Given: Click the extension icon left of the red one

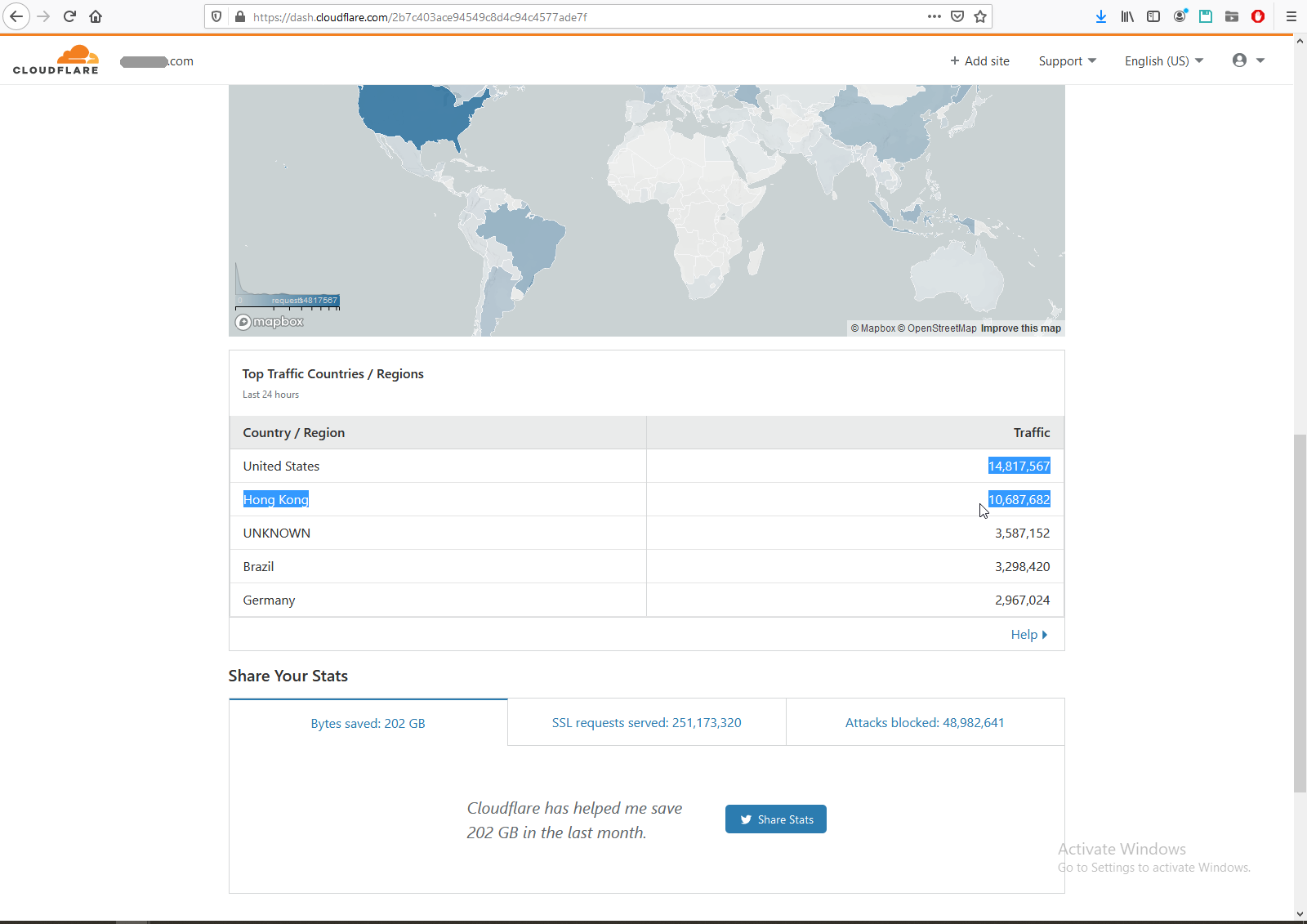Looking at the screenshot, I should point(1232,16).
